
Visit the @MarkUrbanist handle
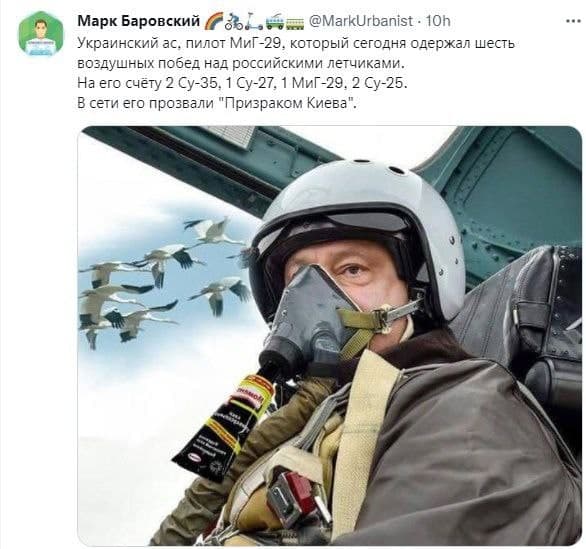pos(361,21)
